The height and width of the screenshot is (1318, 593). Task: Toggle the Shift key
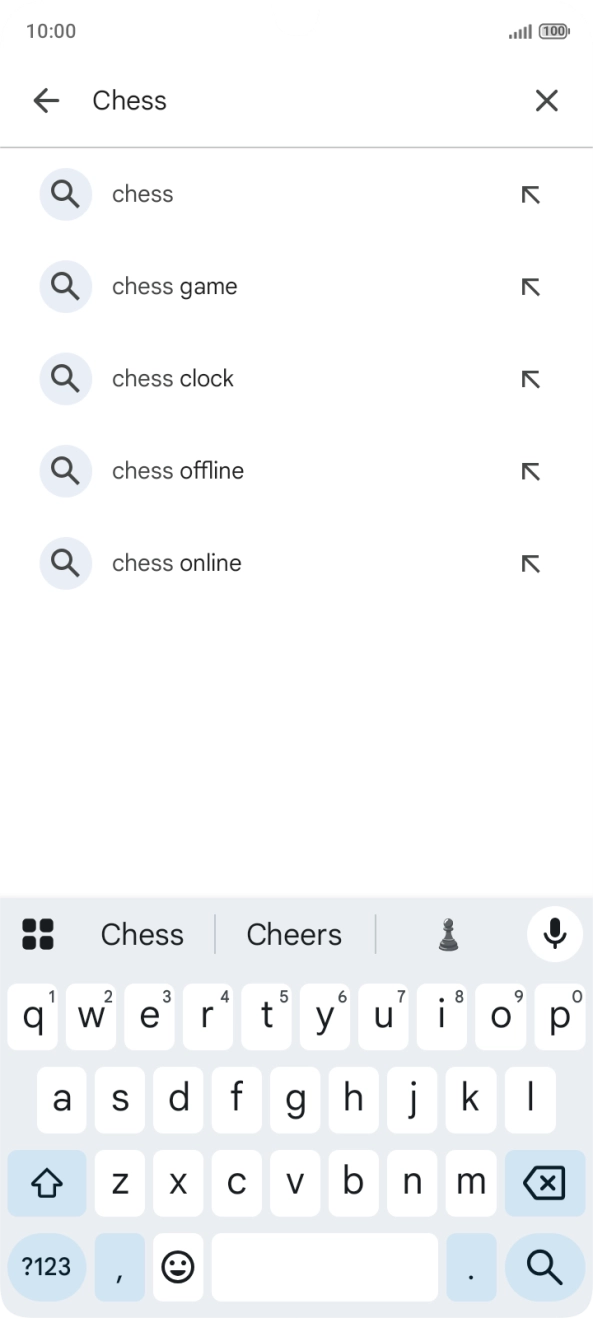tap(47, 1182)
